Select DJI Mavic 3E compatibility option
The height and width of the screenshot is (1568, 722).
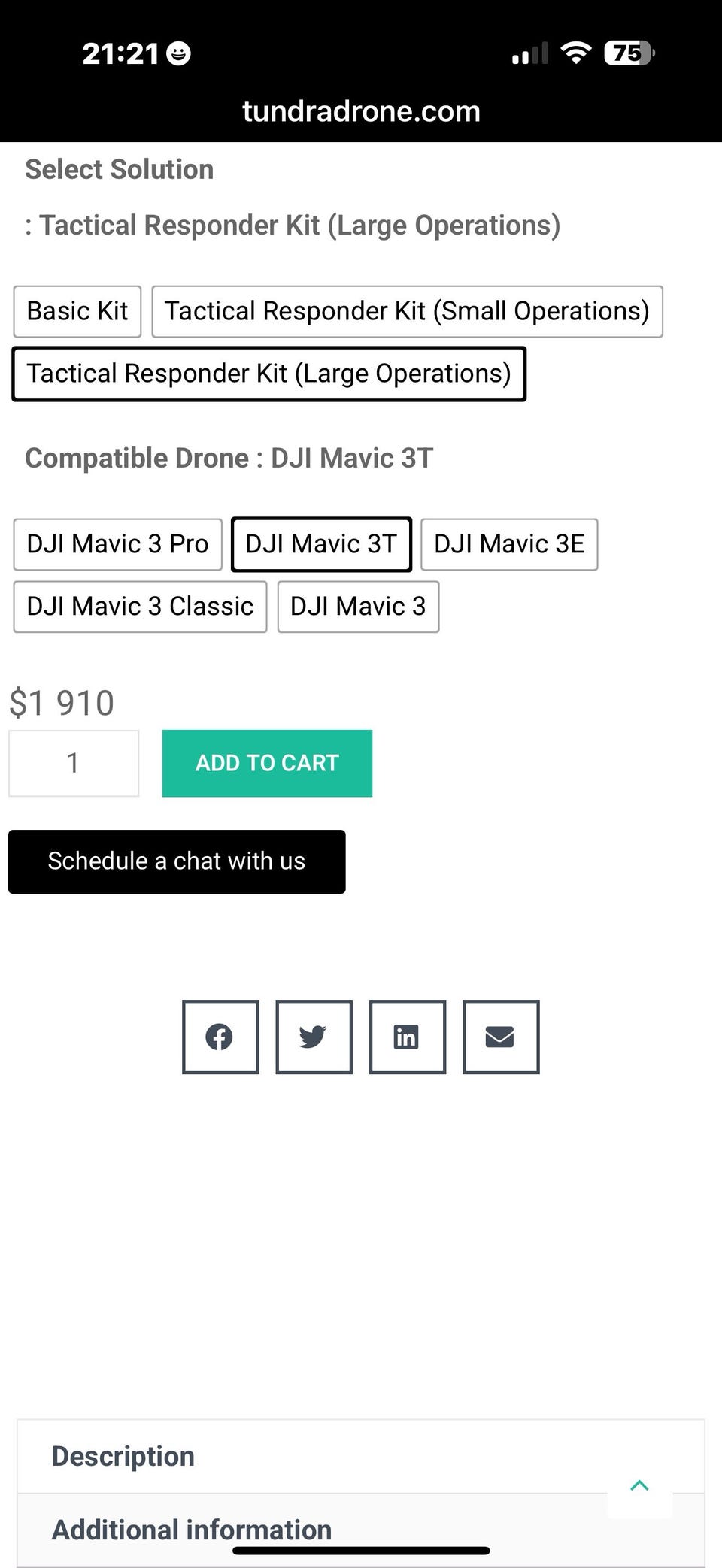[509, 544]
